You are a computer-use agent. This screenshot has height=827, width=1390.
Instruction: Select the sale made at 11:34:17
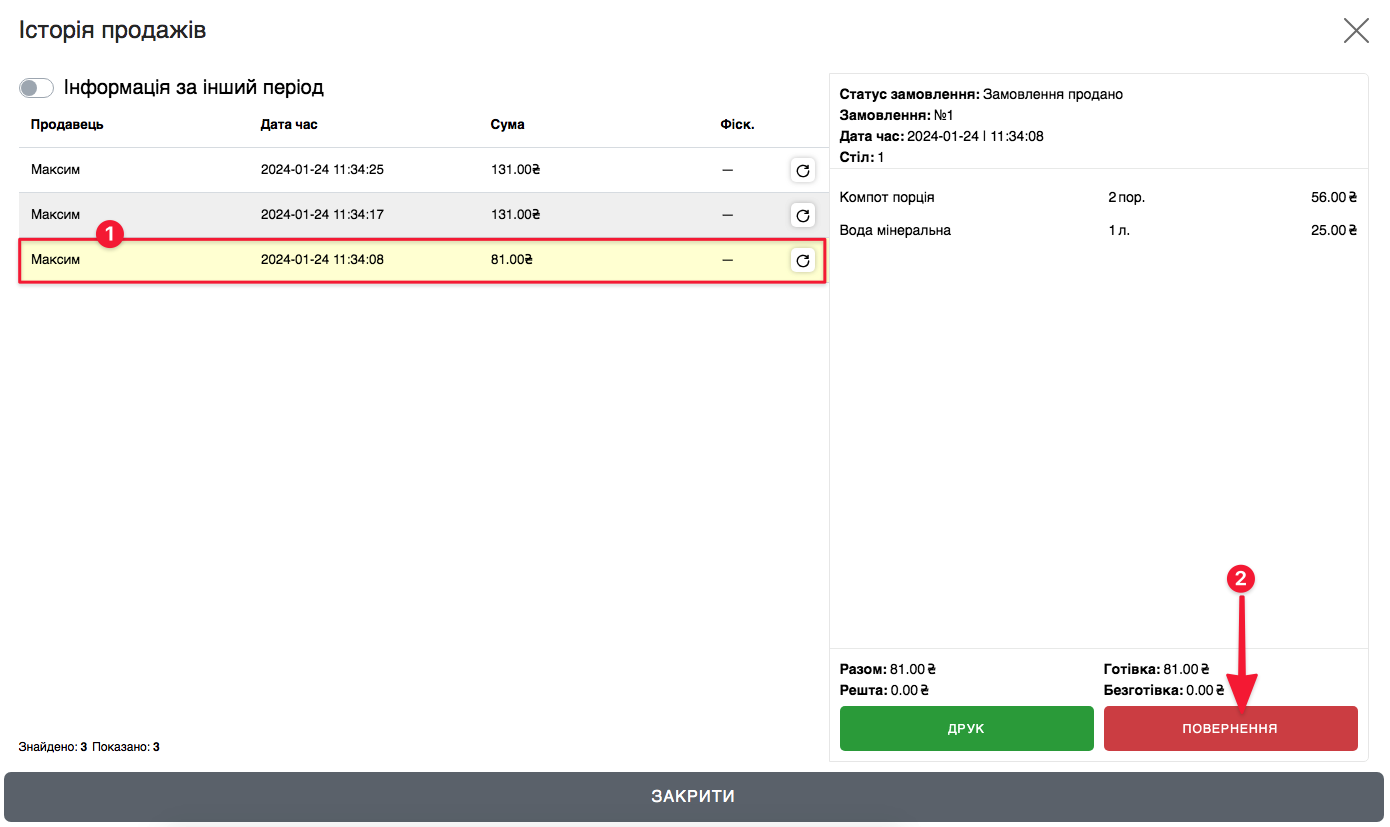322,215
